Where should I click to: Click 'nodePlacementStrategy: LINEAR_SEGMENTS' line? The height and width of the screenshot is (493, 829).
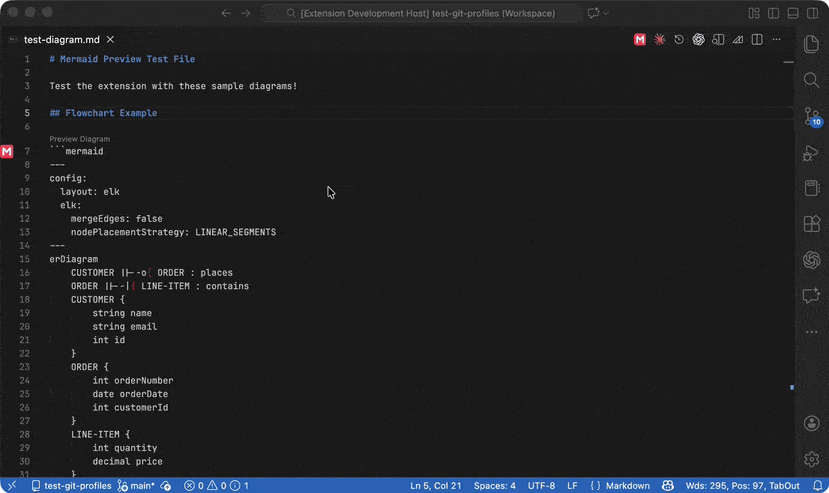tap(173, 232)
